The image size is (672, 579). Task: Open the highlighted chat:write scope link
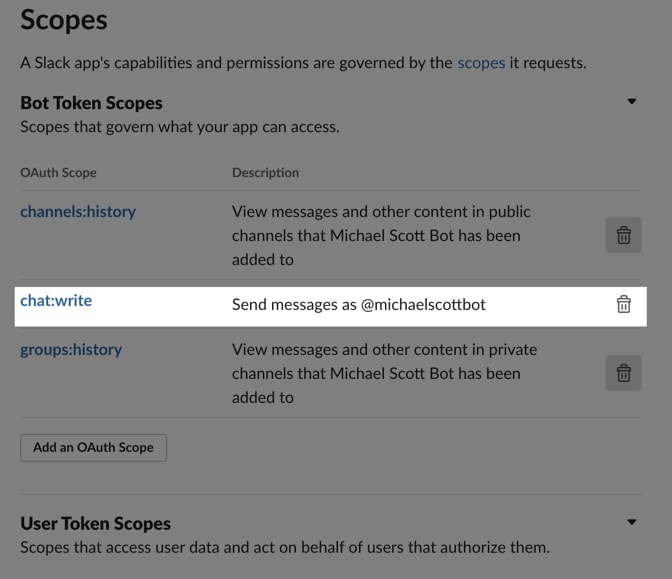tap(56, 301)
